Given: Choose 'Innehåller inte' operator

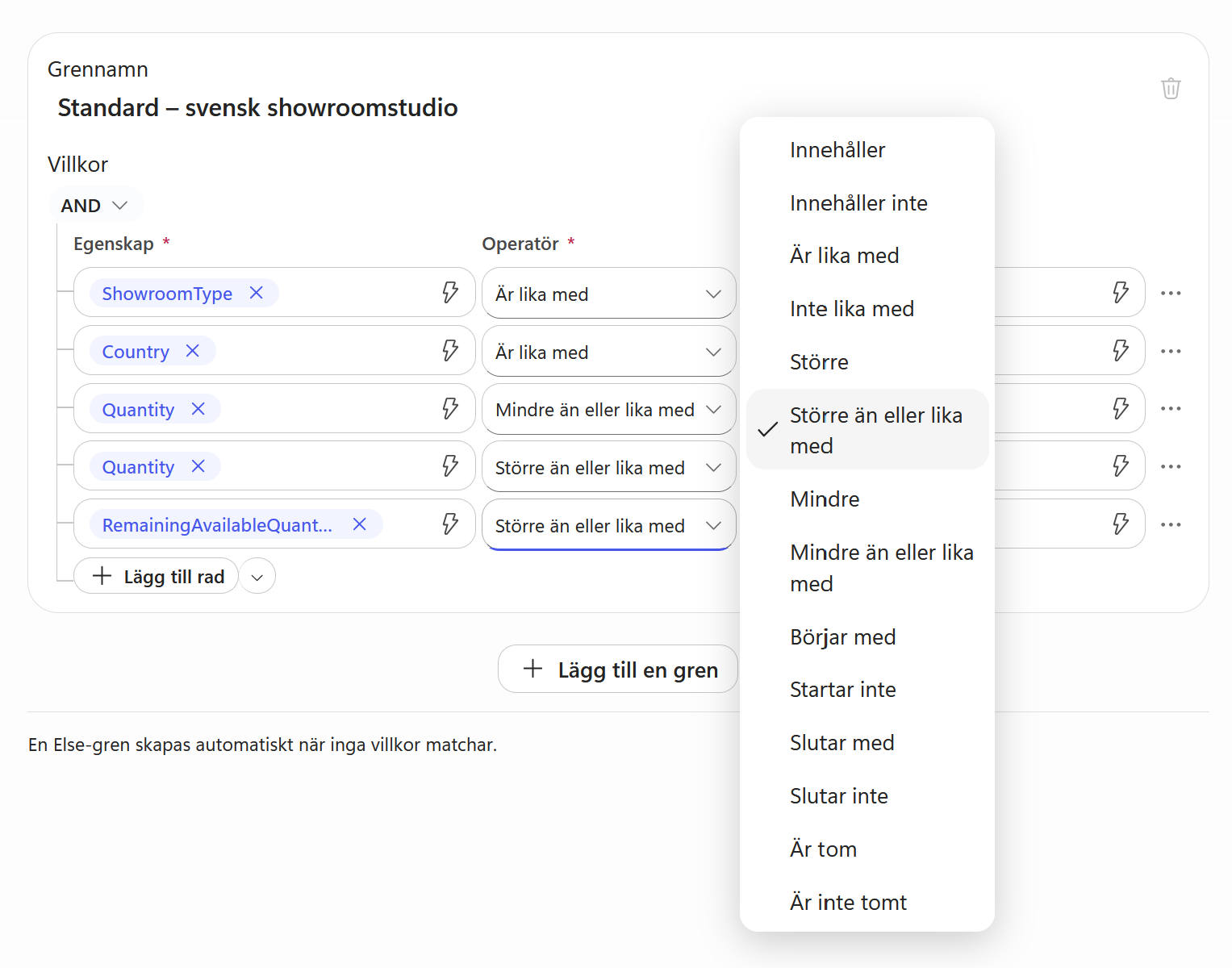Looking at the screenshot, I should point(867,203).
